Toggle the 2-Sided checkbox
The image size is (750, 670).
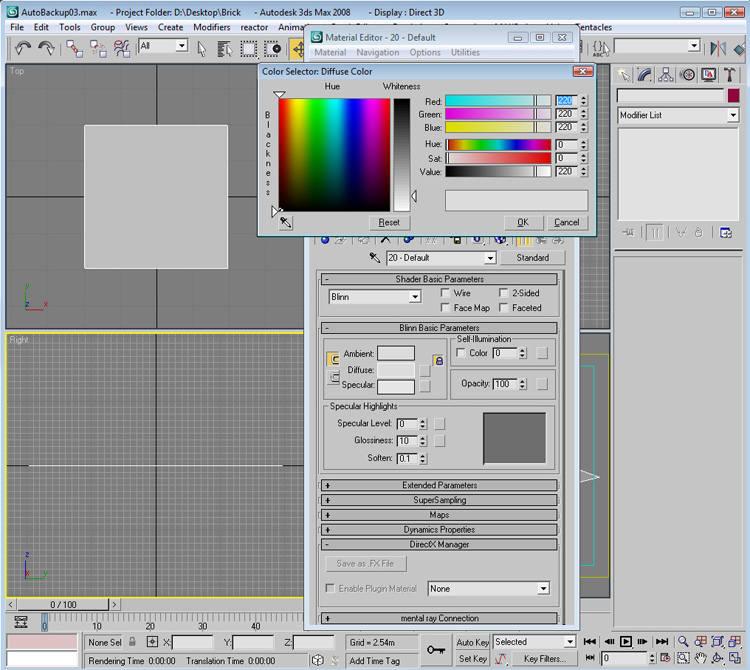(503, 293)
